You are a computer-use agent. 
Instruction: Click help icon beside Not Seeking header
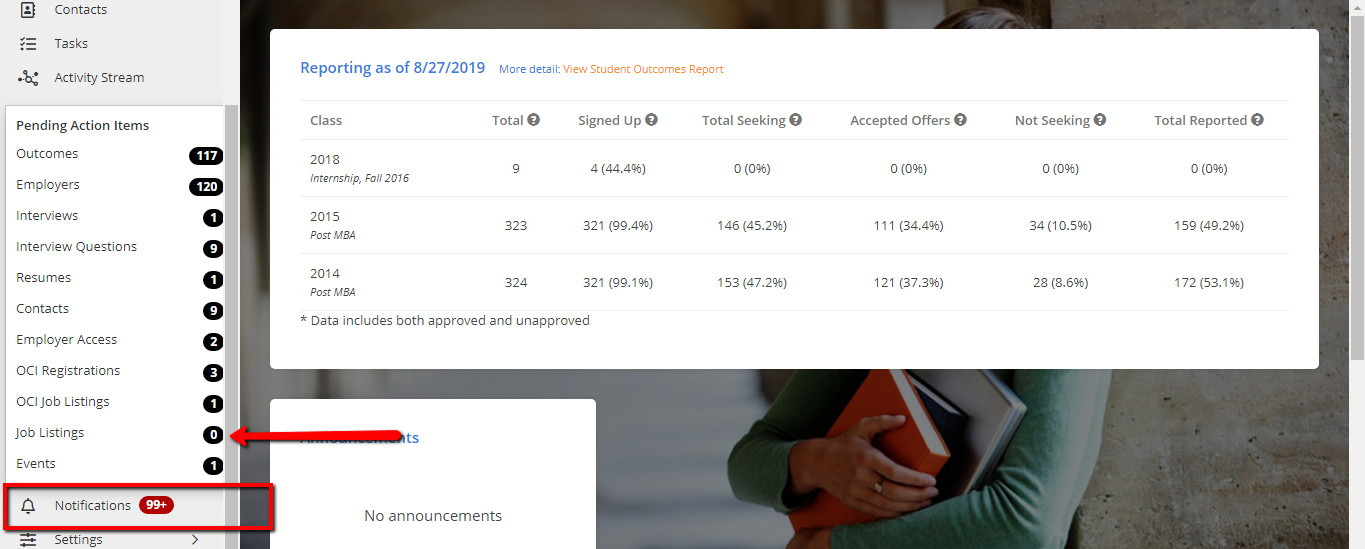[x=1100, y=120]
